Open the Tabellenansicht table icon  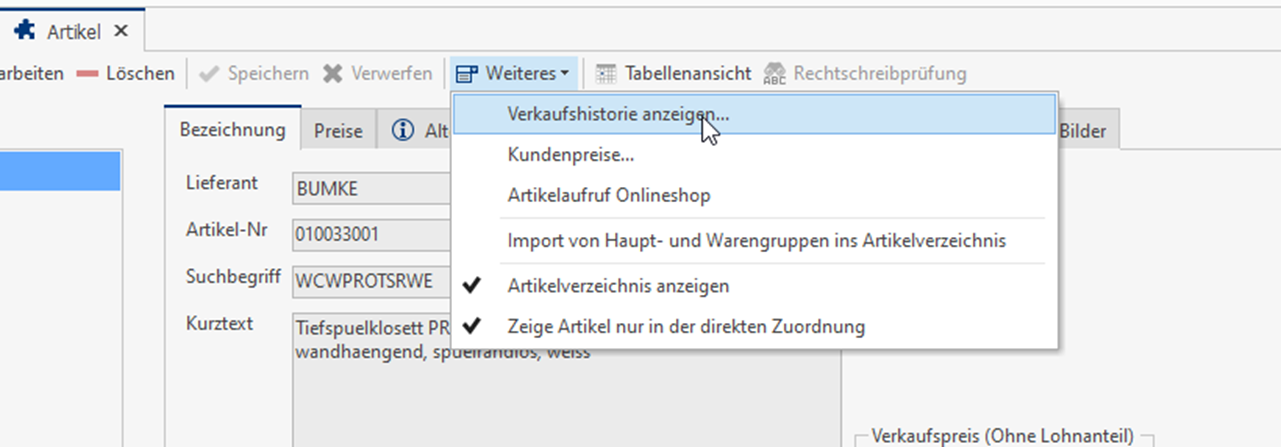tap(605, 73)
